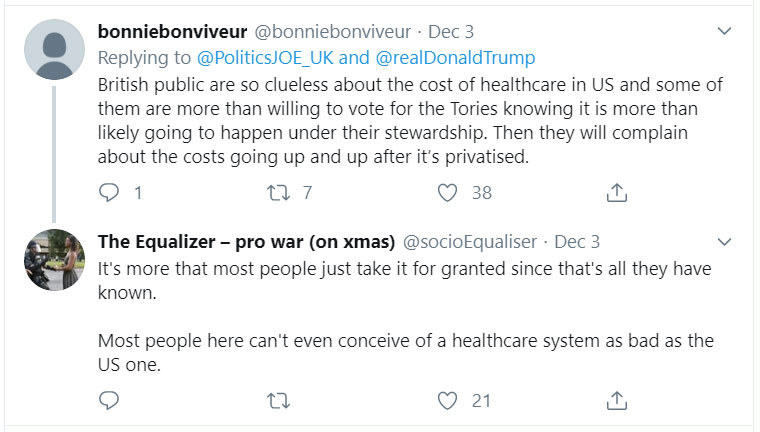View The Equalizer's profile avatar

tap(54, 259)
